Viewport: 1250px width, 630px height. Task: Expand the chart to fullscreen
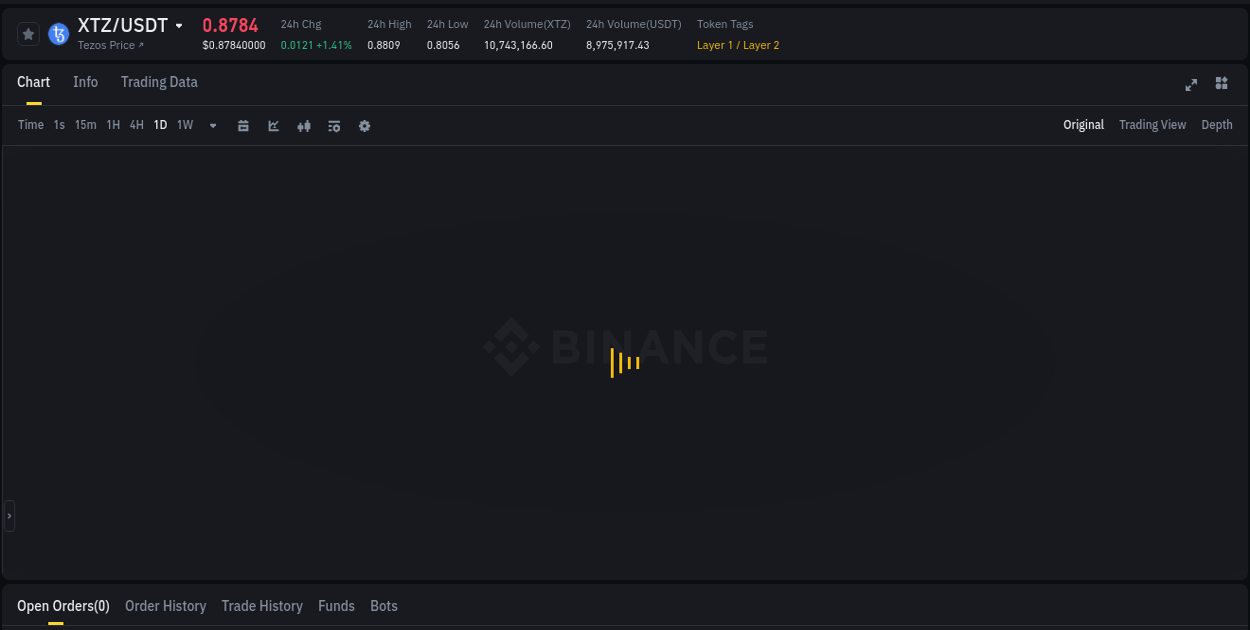pyautogui.click(x=1191, y=85)
